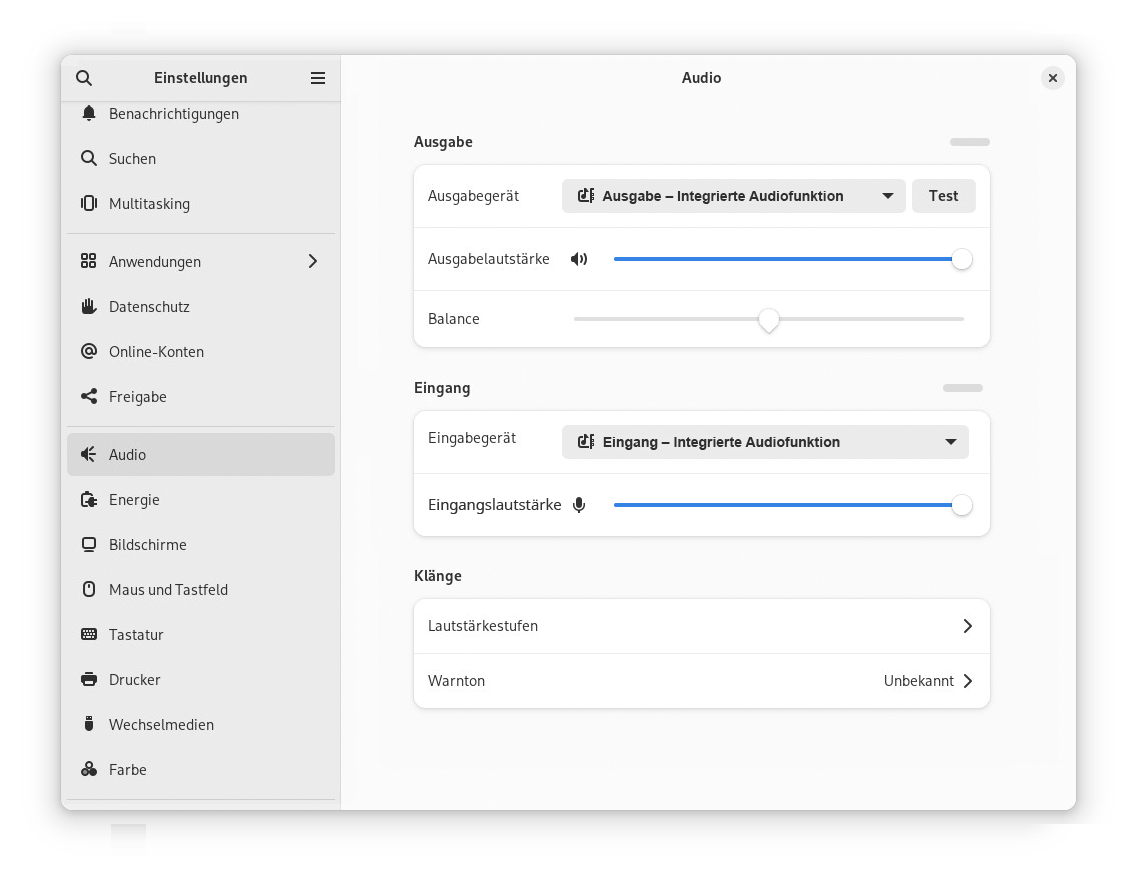Screen dimensions: 1136x877
Task: Open the Eingabegerät dropdown
Action: 765,442
